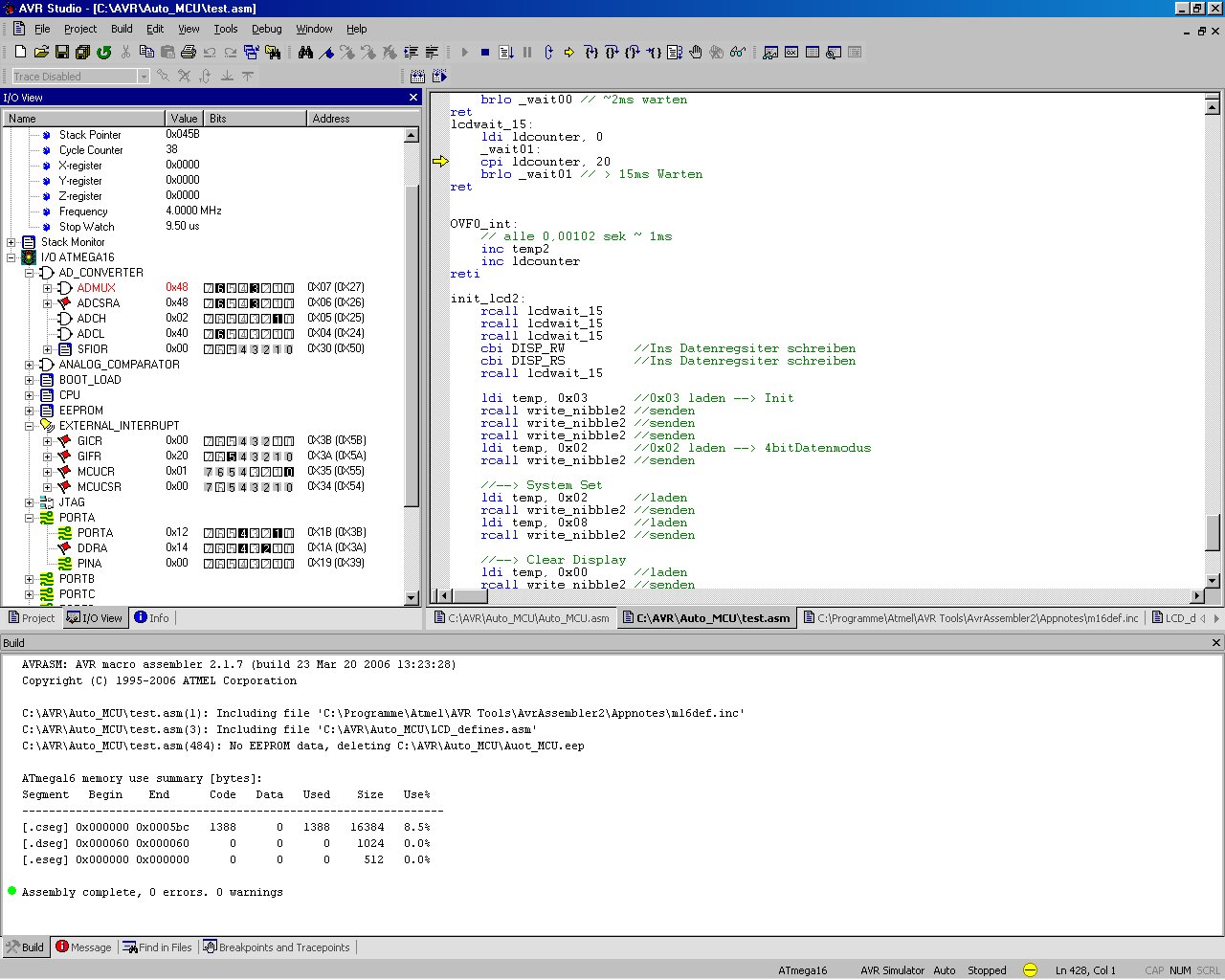Viewport: 1225px width, 980px height.
Task: Click the Step Out icon
Action: click(x=632, y=52)
